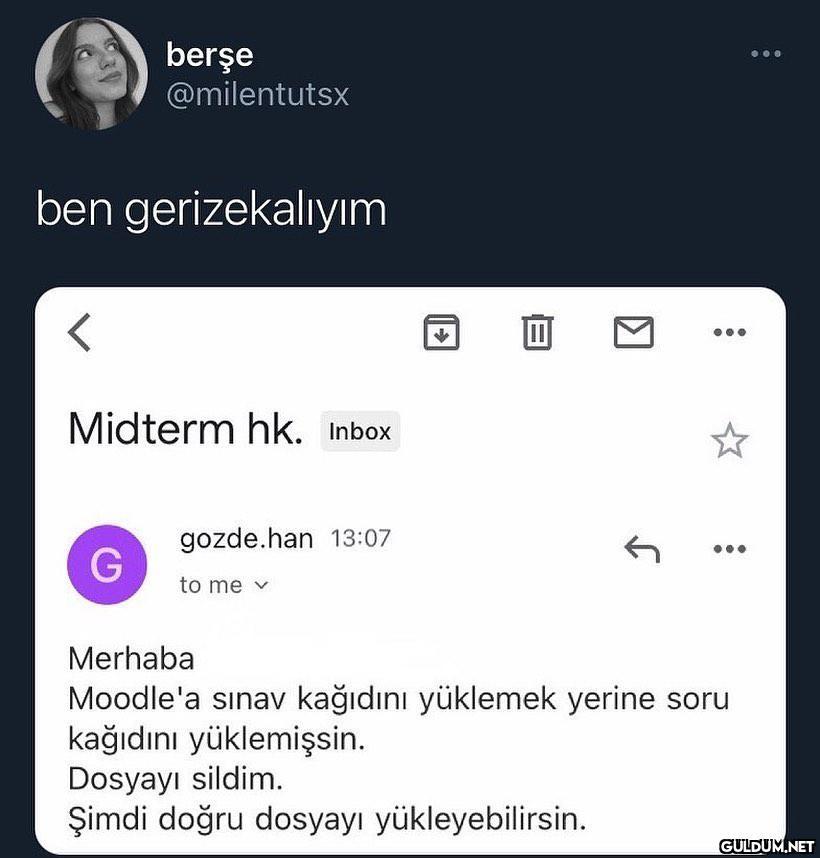Star the Midterm hk. email
Viewport: 820px width, 858px height.
[729, 440]
